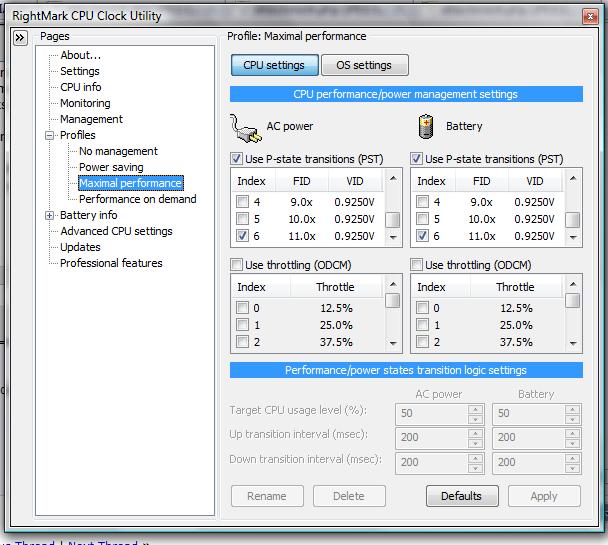
Task: Toggle Battery Use P-state transitions checkbox
Action: click(416, 159)
